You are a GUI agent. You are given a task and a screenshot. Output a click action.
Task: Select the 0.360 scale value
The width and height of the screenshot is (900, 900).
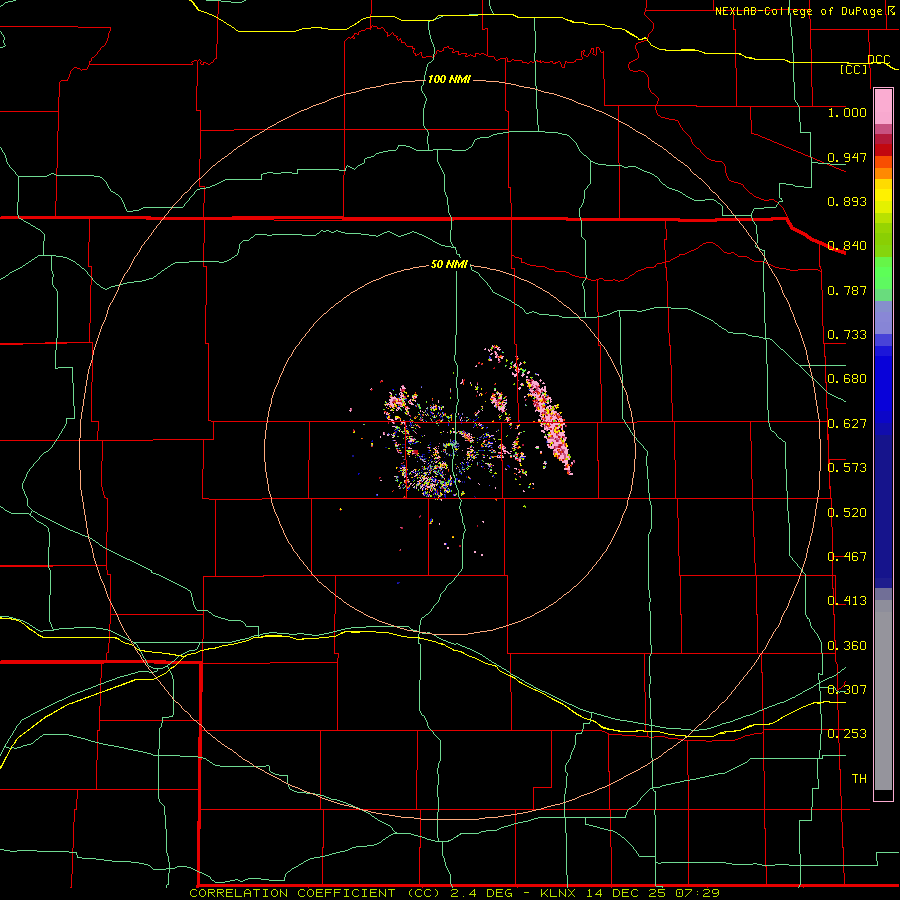[847, 646]
